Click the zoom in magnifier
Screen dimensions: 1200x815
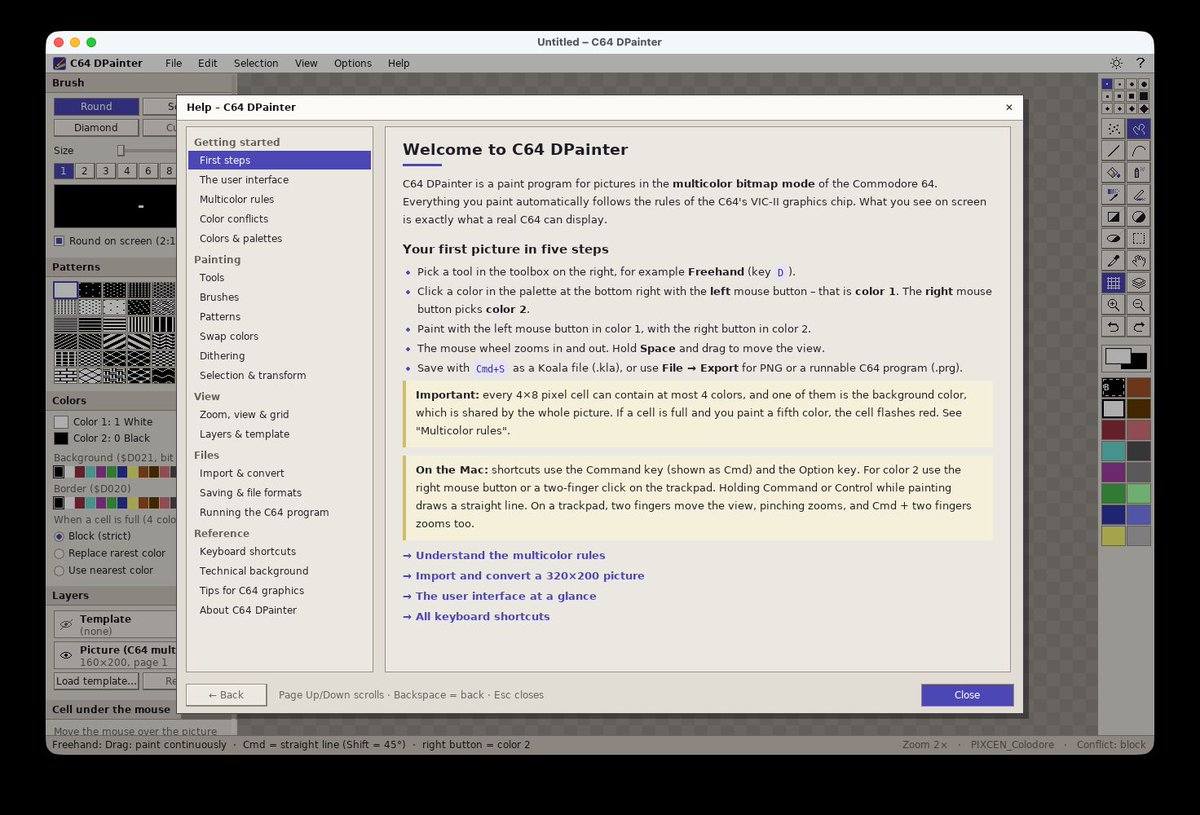[x=1113, y=305]
